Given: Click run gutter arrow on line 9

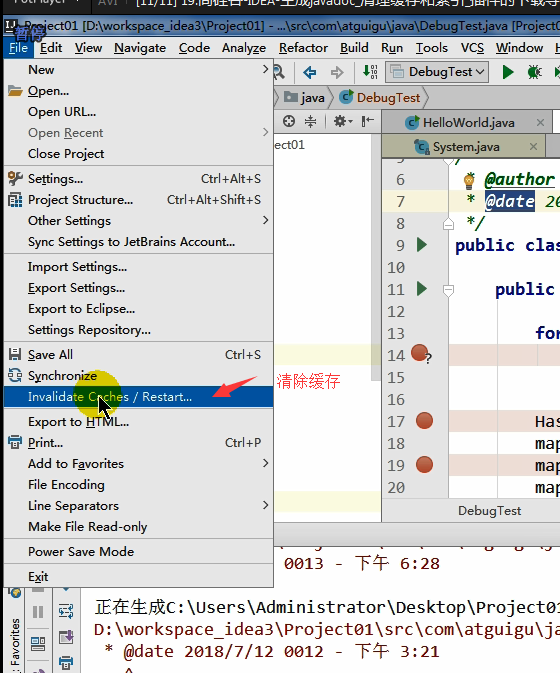Looking at the screenshot, I should coord(422,245).
